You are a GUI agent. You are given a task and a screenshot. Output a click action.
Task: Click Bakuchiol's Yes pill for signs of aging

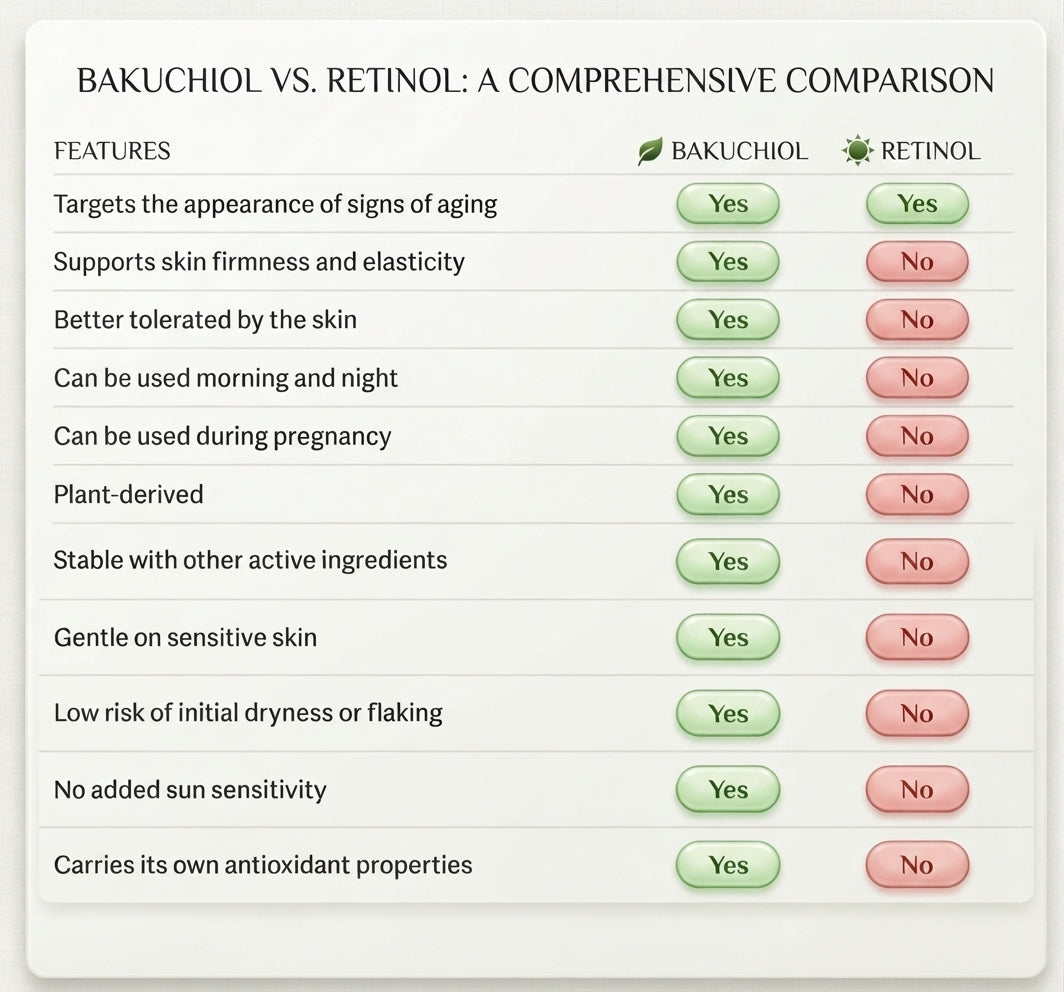point(728,204)
